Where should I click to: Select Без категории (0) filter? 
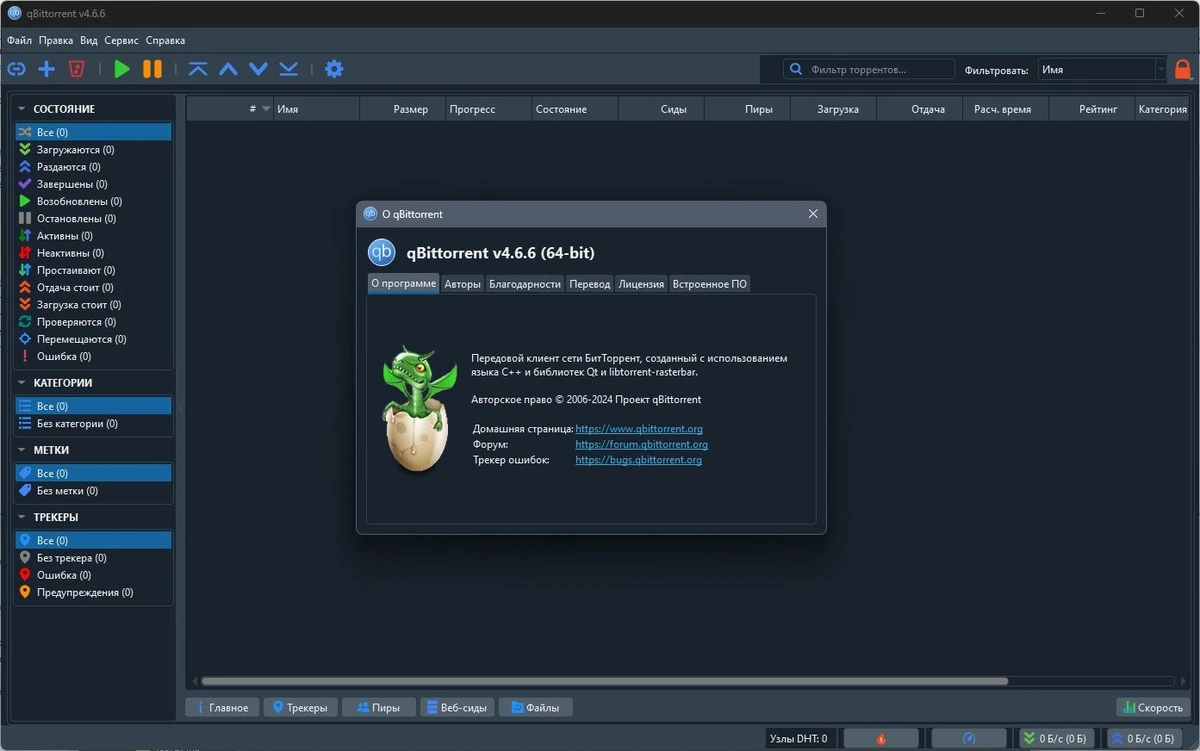(x=93, y=423)
